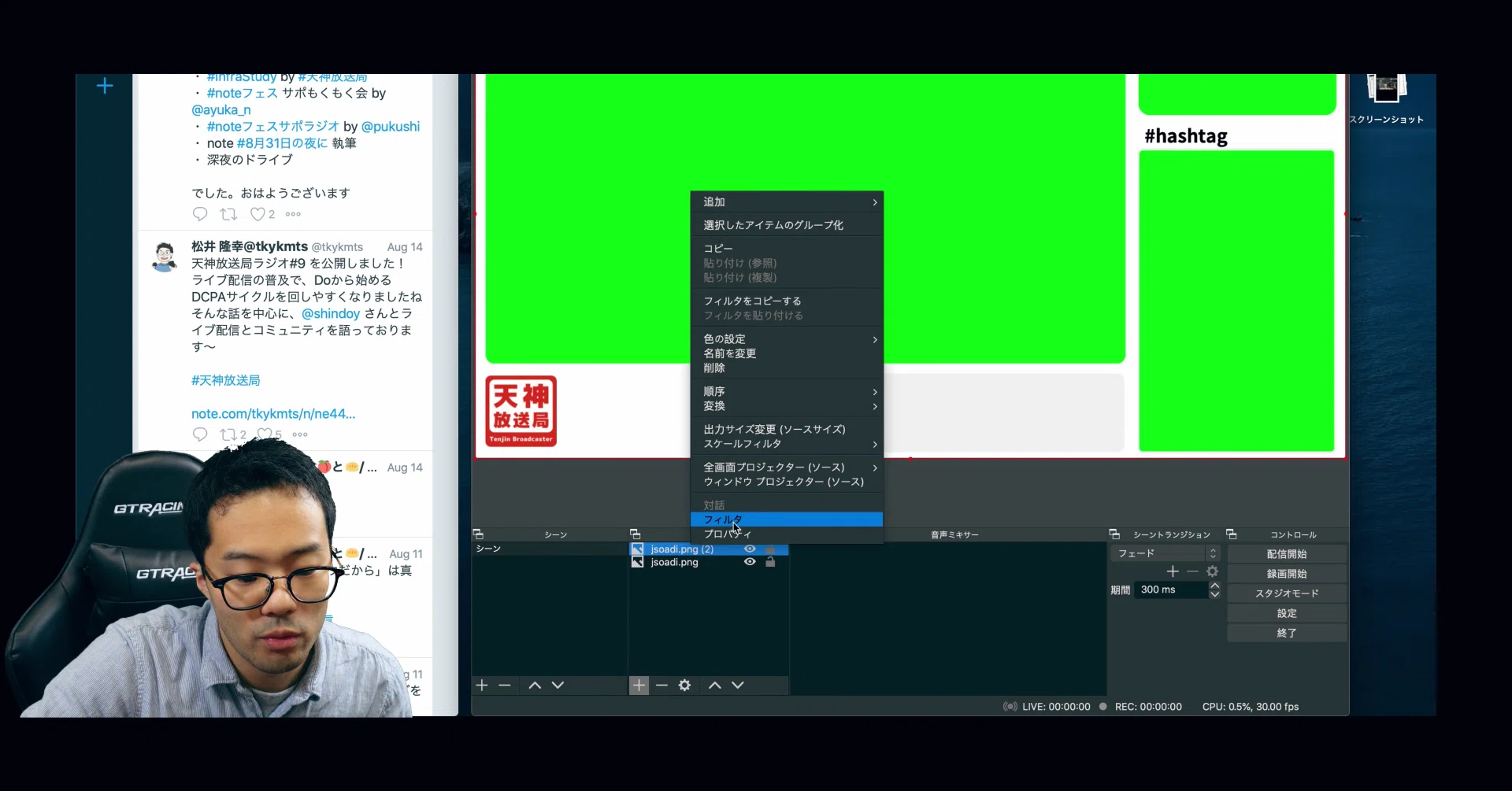
Task: Decrease the 期間 duration with the down stepper
Action: point(1215,594)
